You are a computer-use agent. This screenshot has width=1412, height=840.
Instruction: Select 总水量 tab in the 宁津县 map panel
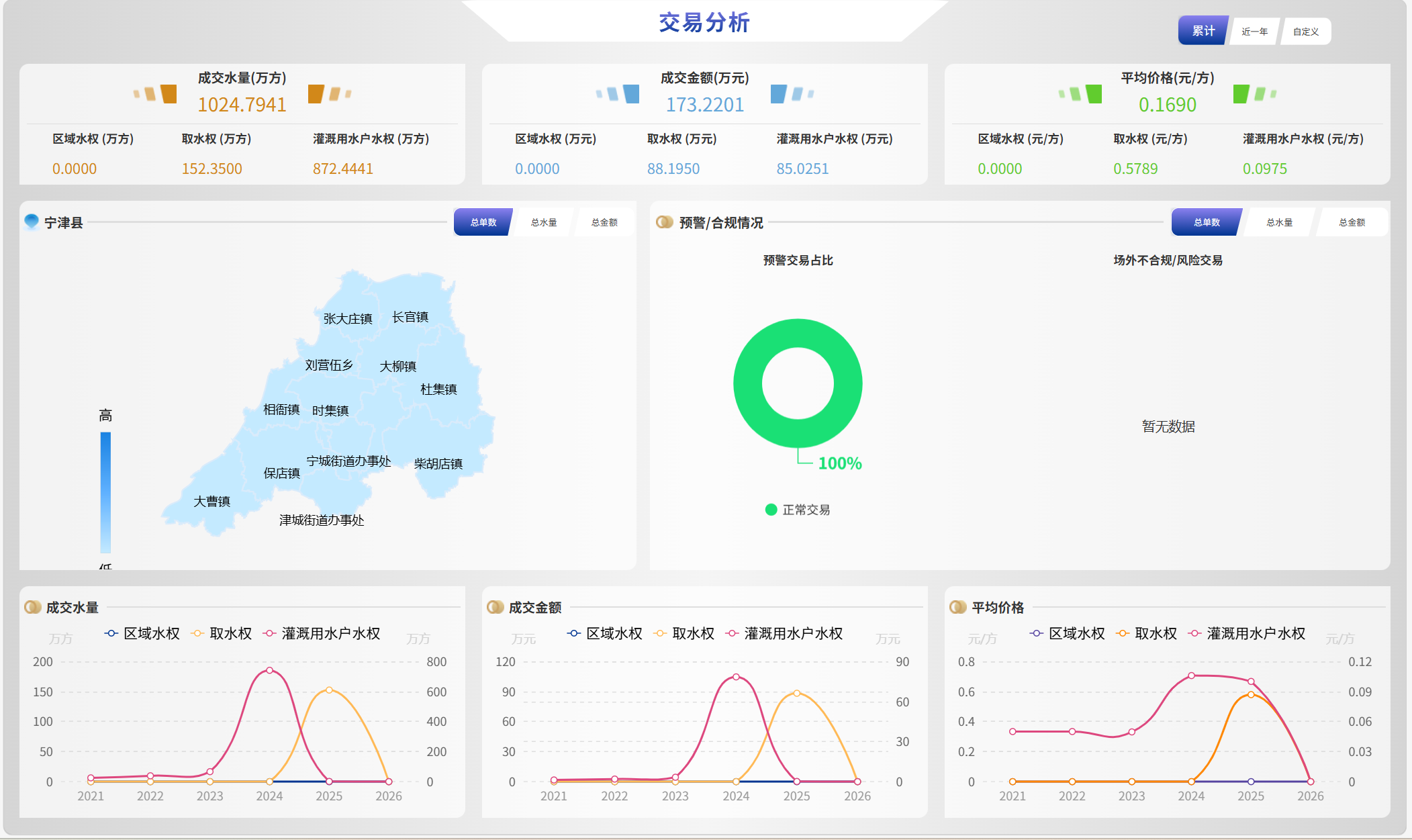(543, 222)
